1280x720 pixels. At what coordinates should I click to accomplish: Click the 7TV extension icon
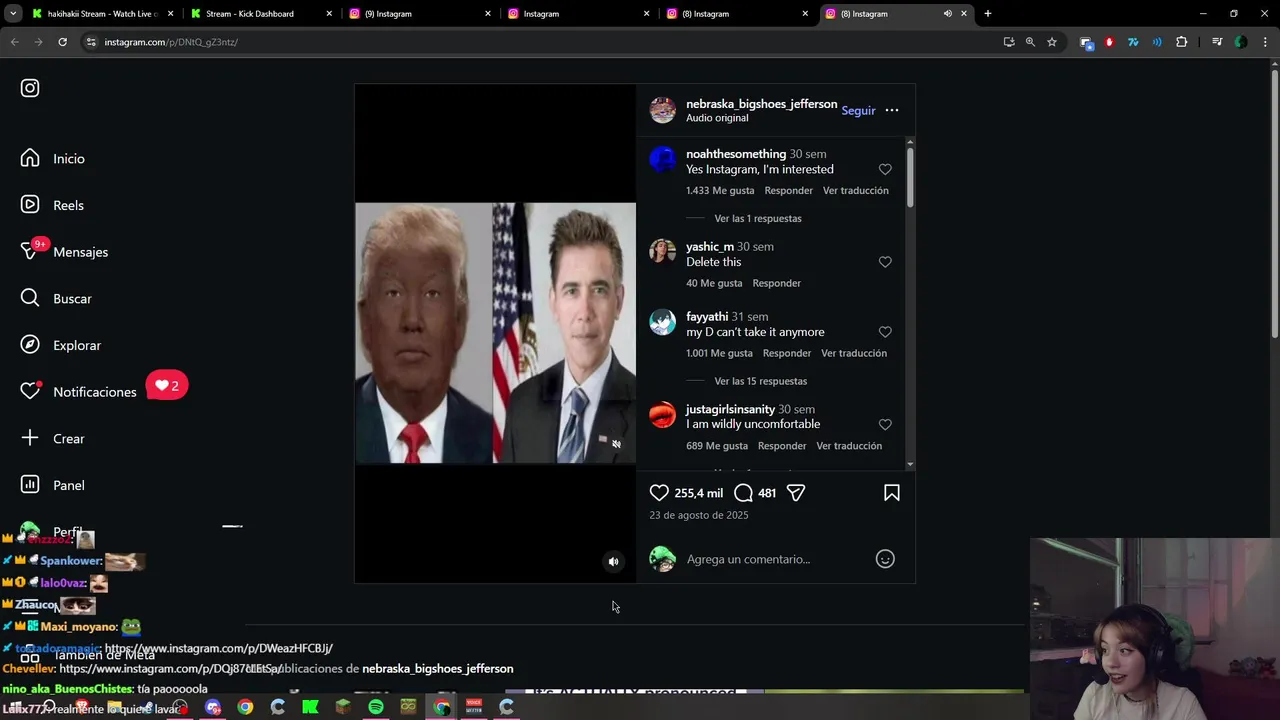1133,42
